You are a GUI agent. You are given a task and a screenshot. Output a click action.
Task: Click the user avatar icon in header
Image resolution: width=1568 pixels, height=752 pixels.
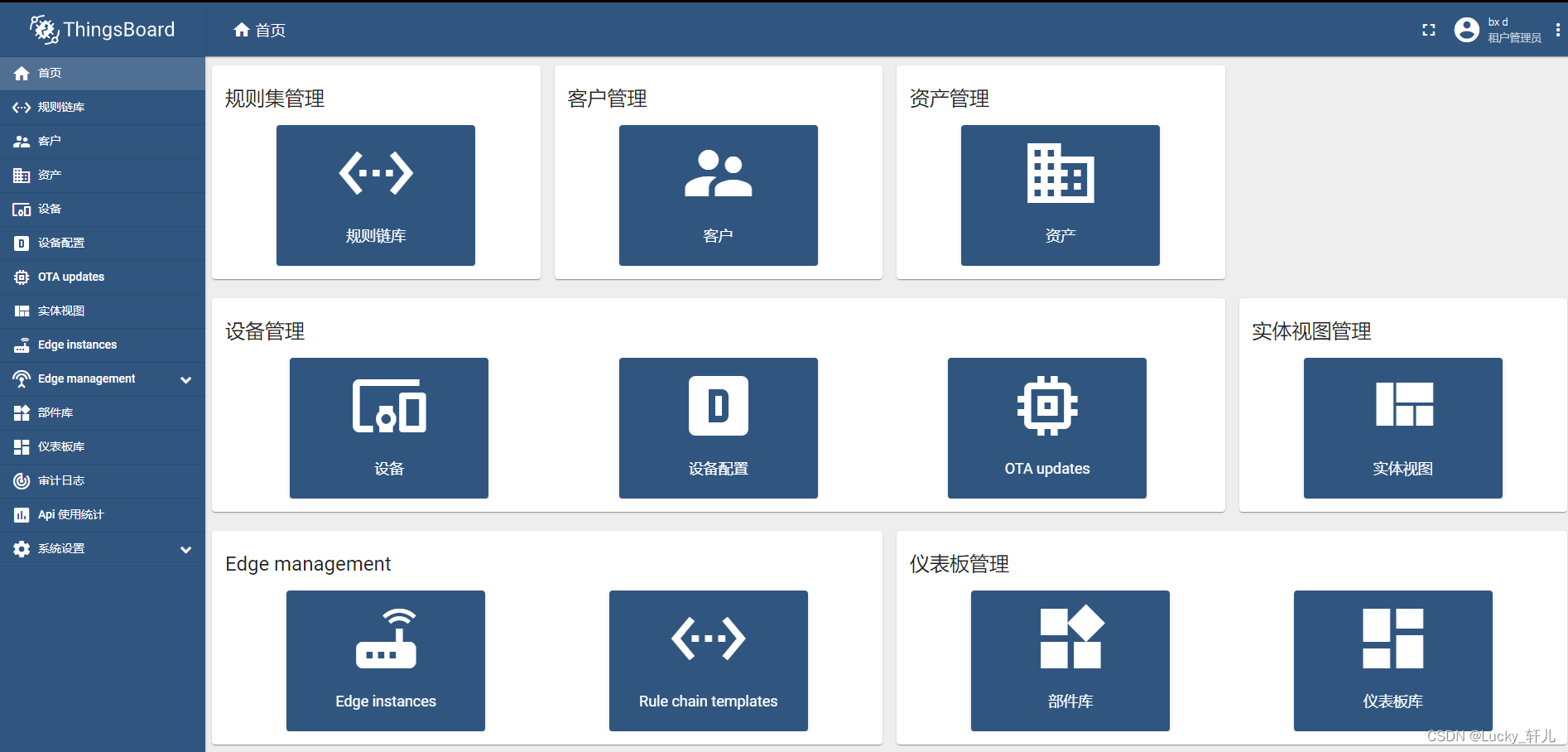[x=1467, y=30]
